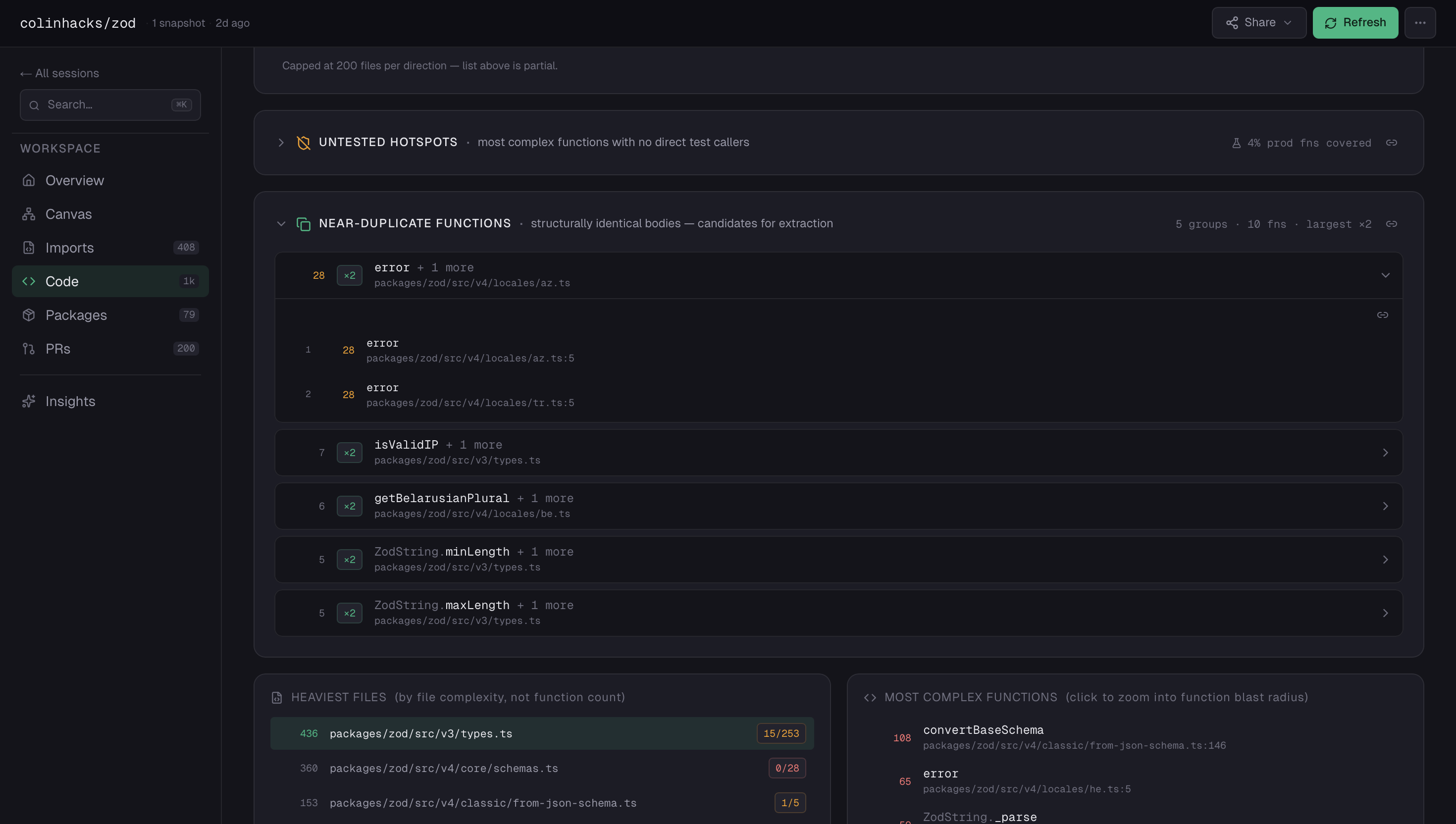
Task: Click the Code brackets icon in sidebar
Action: (29, 281)
